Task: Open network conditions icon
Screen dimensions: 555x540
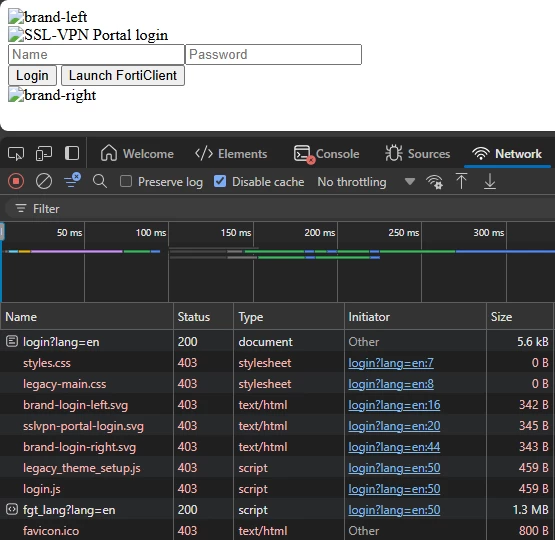Action: pyautogui.click(x=434, y=182)
